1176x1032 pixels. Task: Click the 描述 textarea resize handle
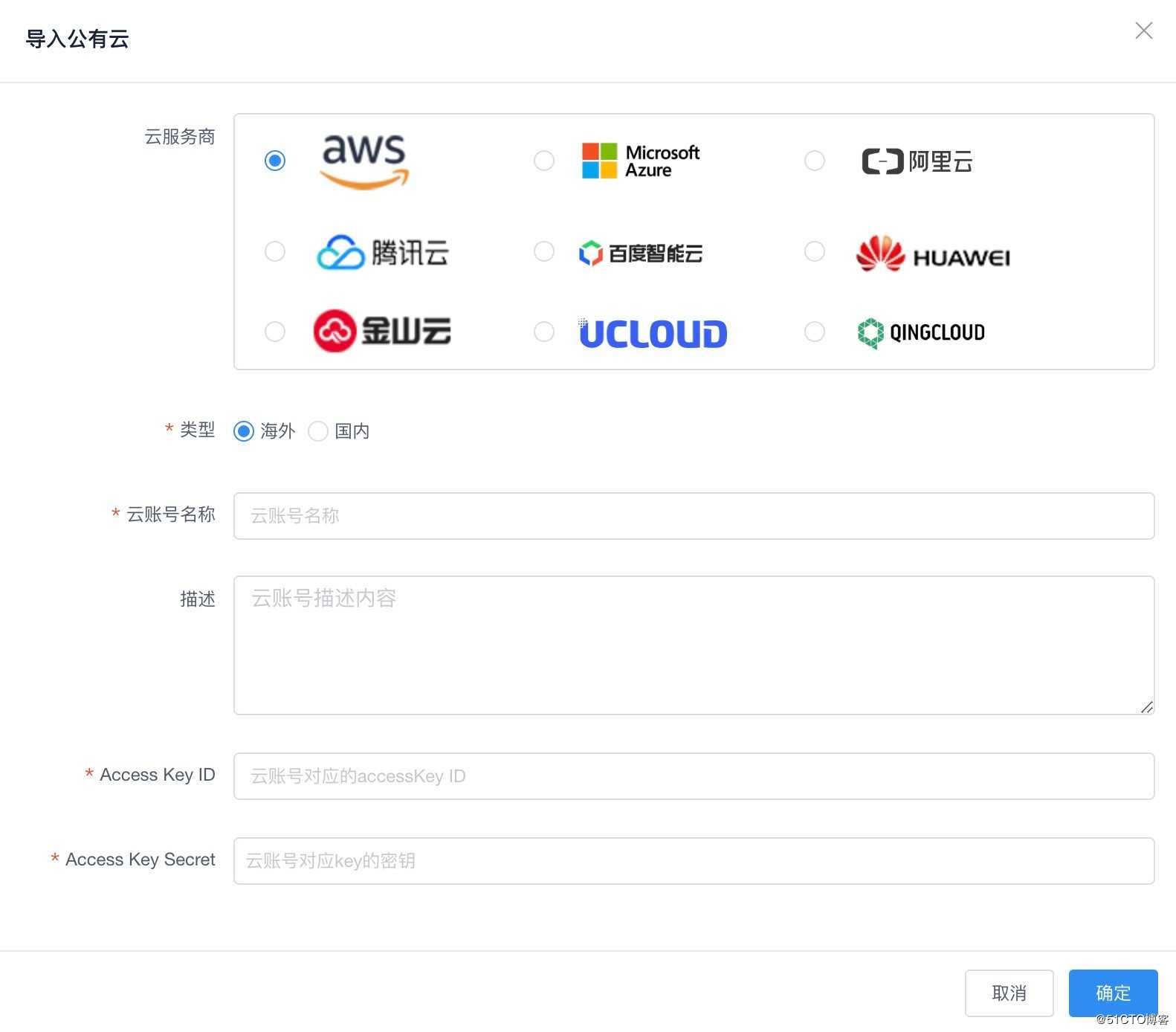[x=1147, y=707]
